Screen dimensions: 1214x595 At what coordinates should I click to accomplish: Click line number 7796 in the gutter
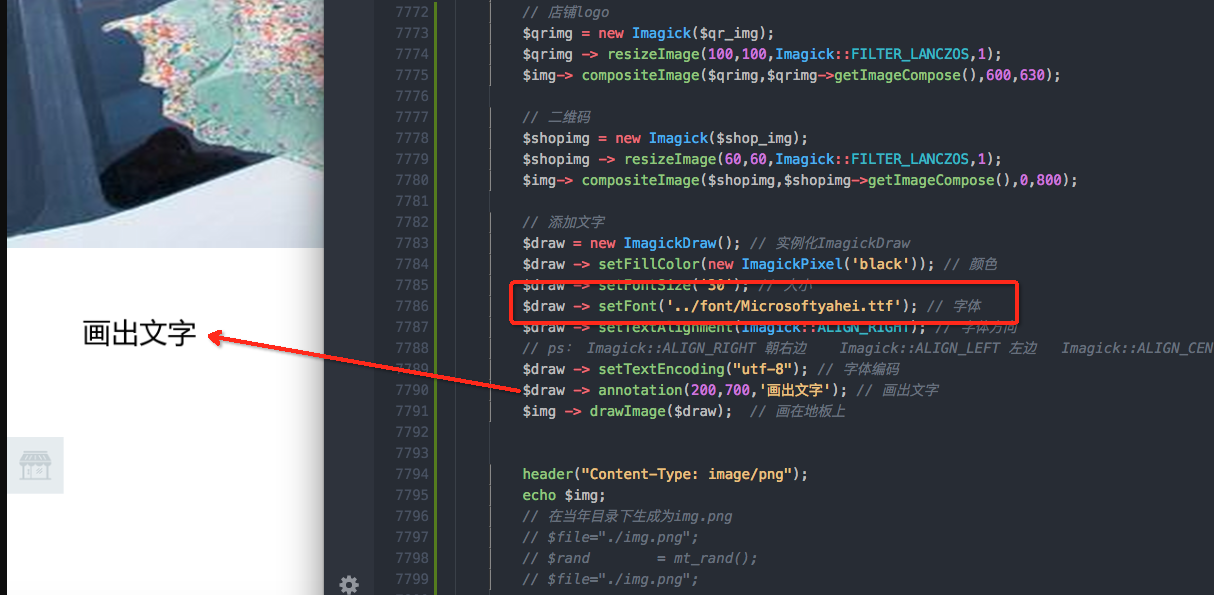413,517
